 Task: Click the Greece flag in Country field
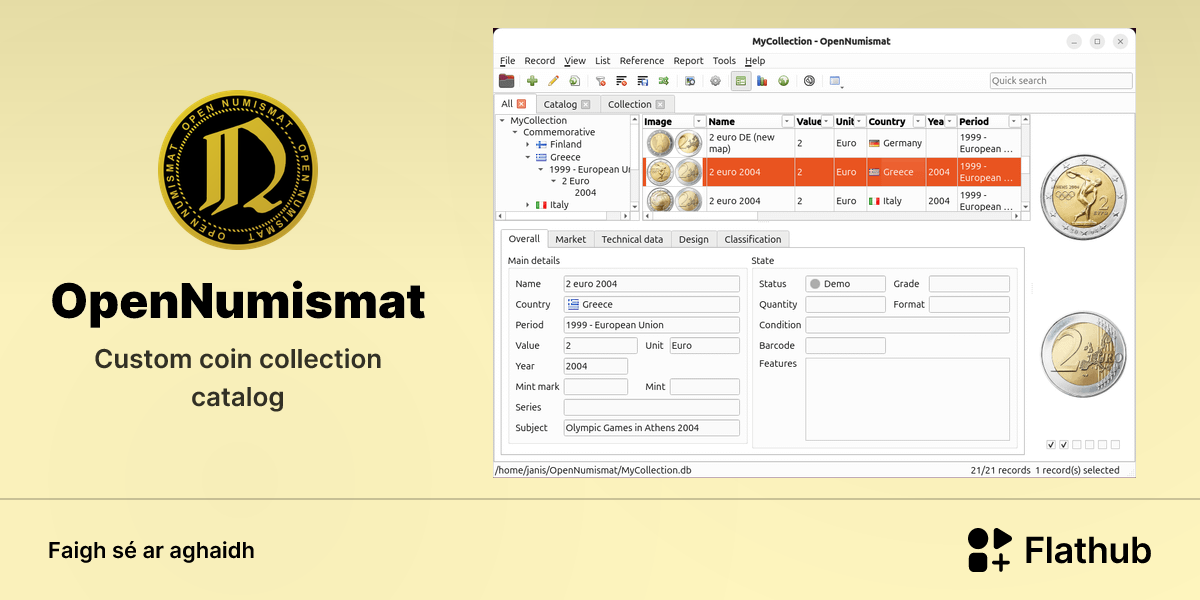pos(573,304)
